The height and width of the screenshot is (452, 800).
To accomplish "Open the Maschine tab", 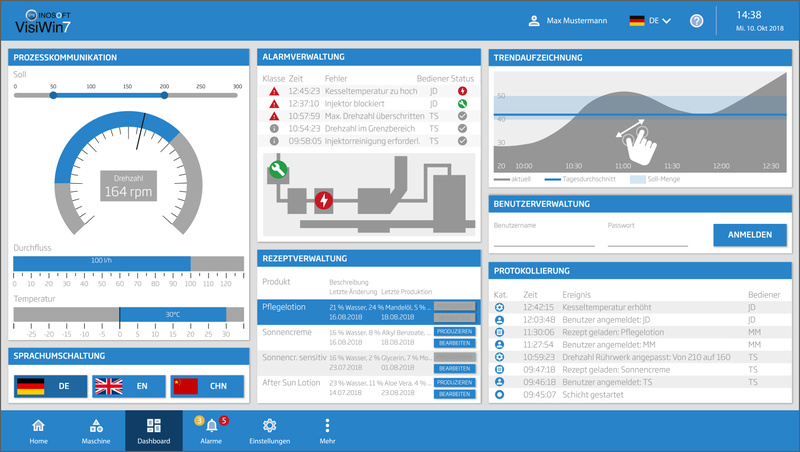I will pos(96,430).
